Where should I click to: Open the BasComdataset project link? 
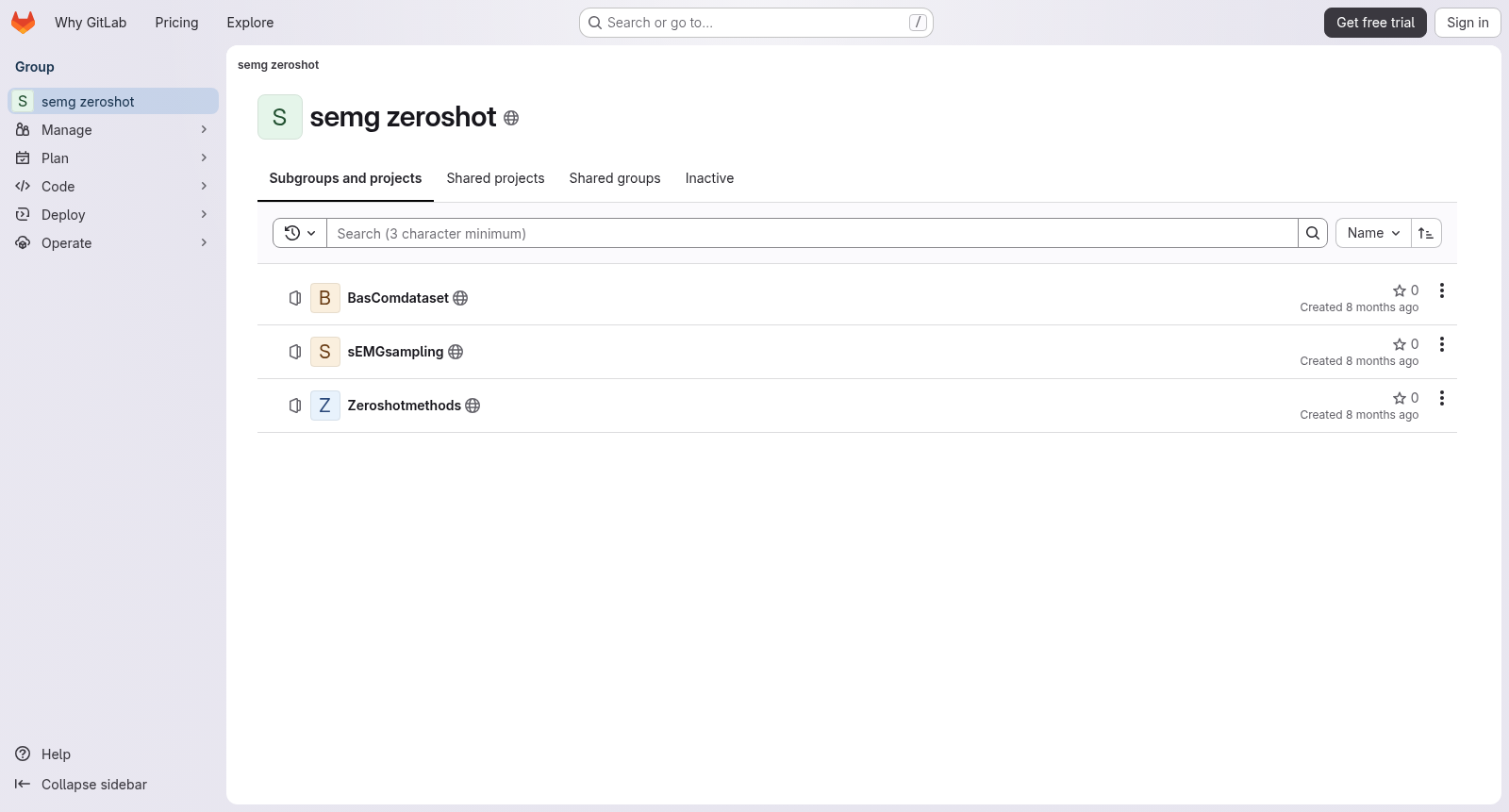pos(398,298)
